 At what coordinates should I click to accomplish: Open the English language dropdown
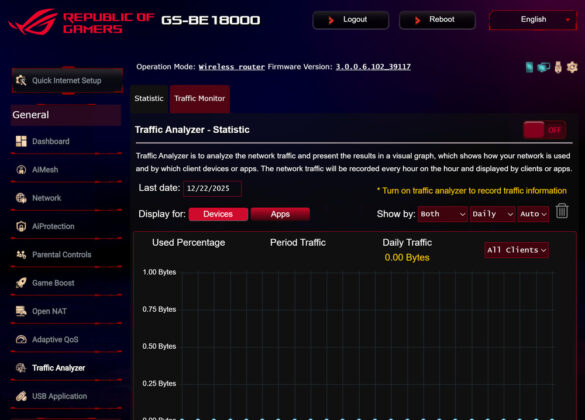[x=533, y=20]
